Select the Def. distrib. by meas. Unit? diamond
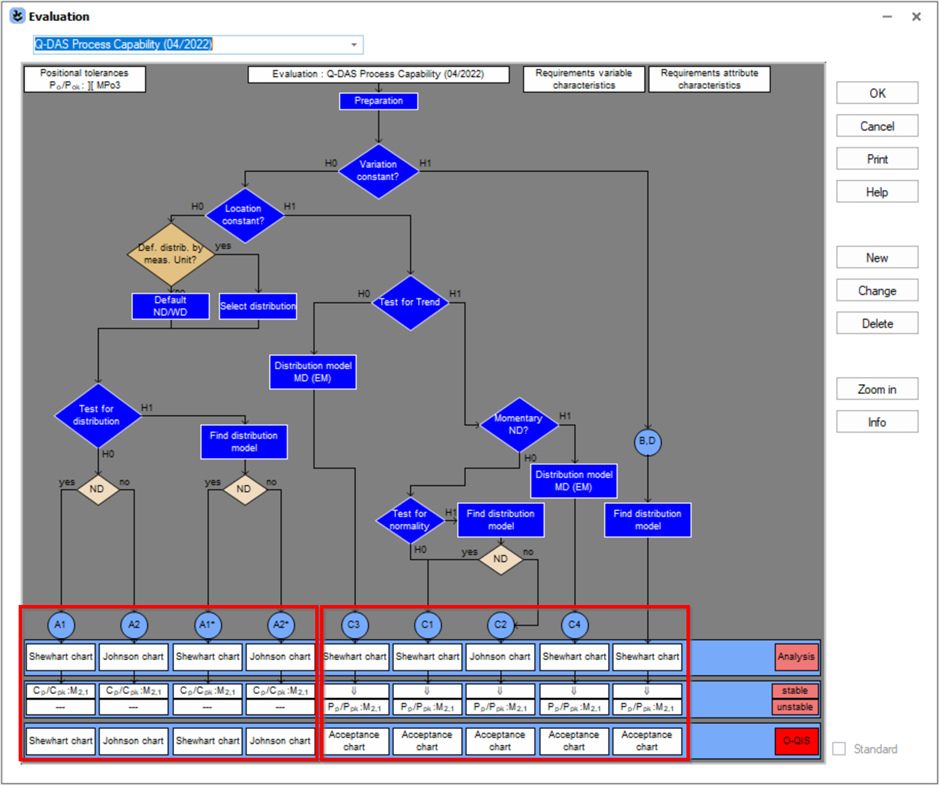Viewport: 939px width, 785px height. tap(171, 254)
